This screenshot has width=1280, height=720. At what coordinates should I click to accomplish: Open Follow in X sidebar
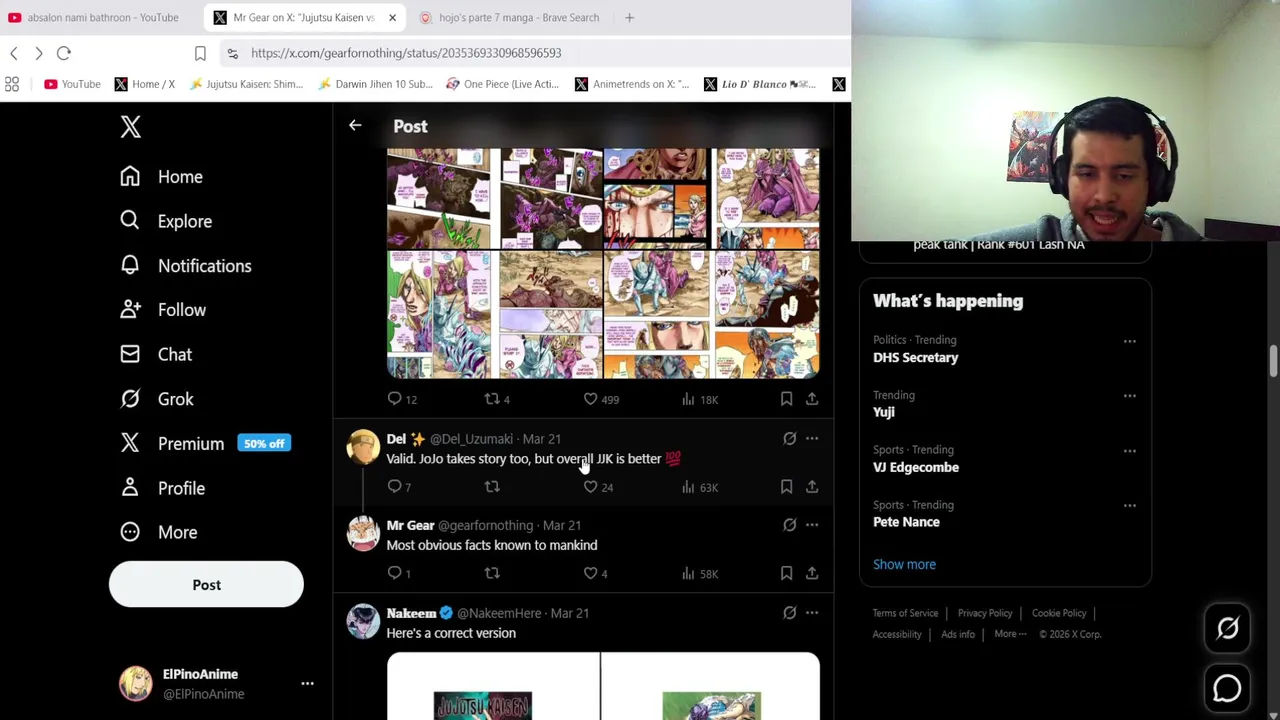pyautogui.click(x=162, y=310)
